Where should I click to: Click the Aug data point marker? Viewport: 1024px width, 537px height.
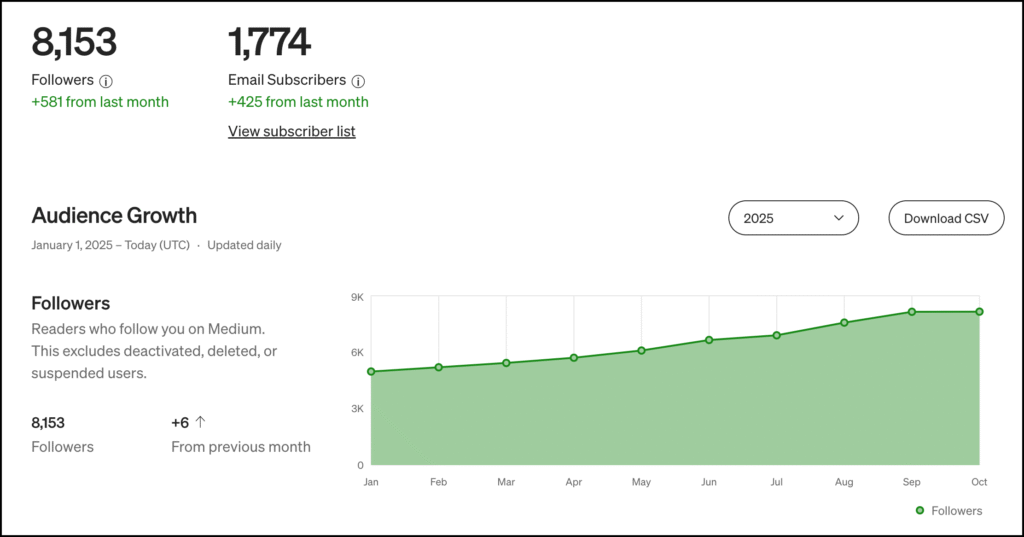tap(844, 323)
